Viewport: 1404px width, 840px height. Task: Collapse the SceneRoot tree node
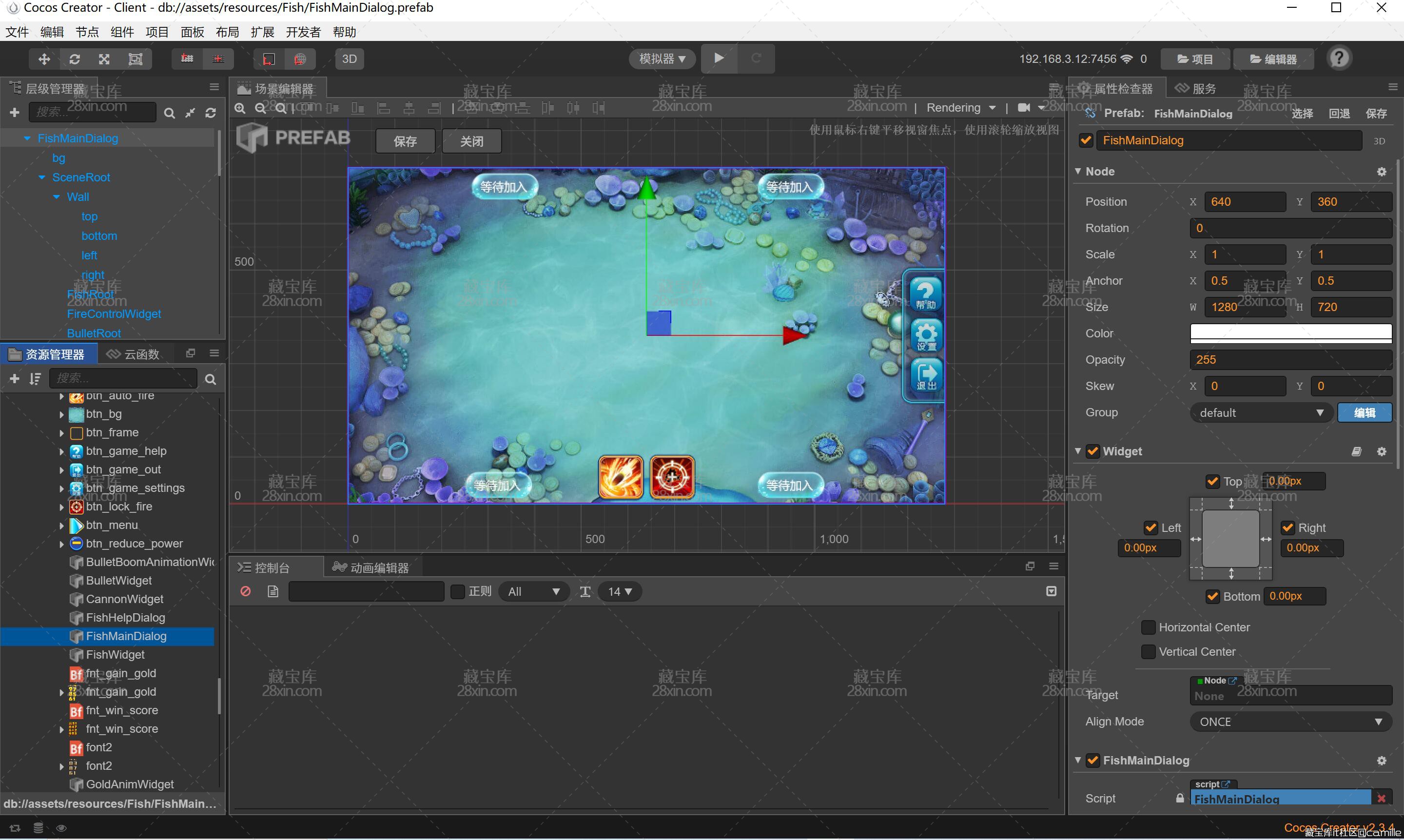[42, 178]
